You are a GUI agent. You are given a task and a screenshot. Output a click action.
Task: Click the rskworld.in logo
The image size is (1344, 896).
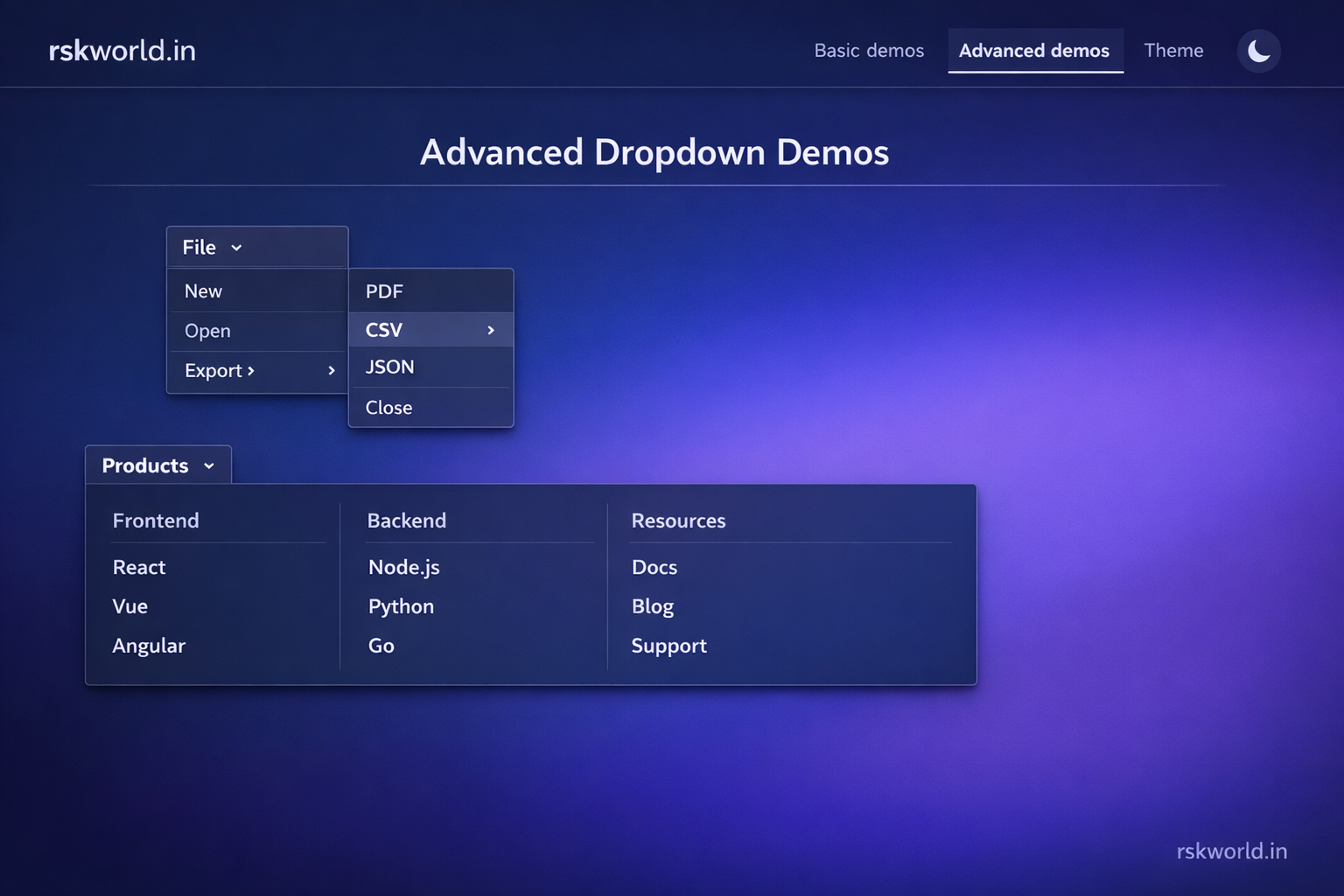click(122, 50)
